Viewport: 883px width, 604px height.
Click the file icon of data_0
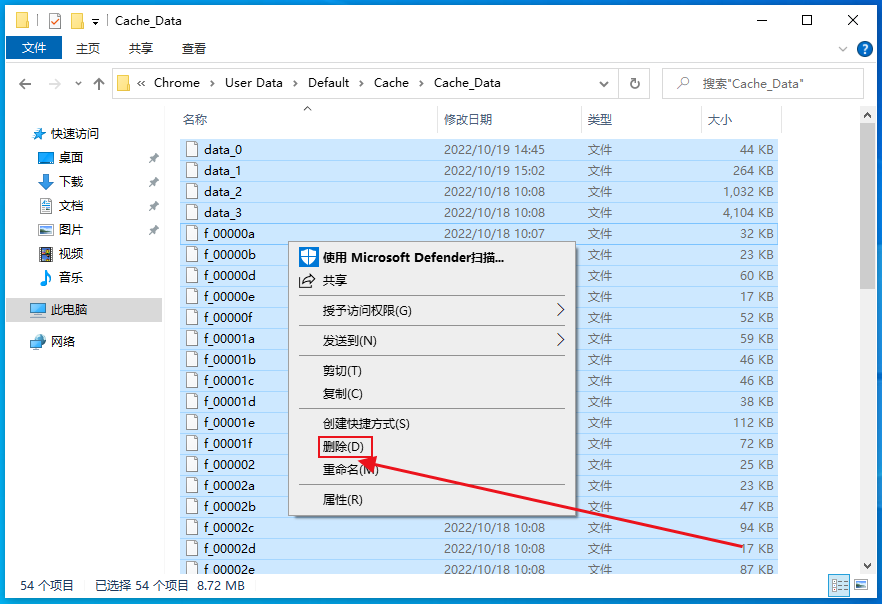pyautogui.click(x=192, y=149)
